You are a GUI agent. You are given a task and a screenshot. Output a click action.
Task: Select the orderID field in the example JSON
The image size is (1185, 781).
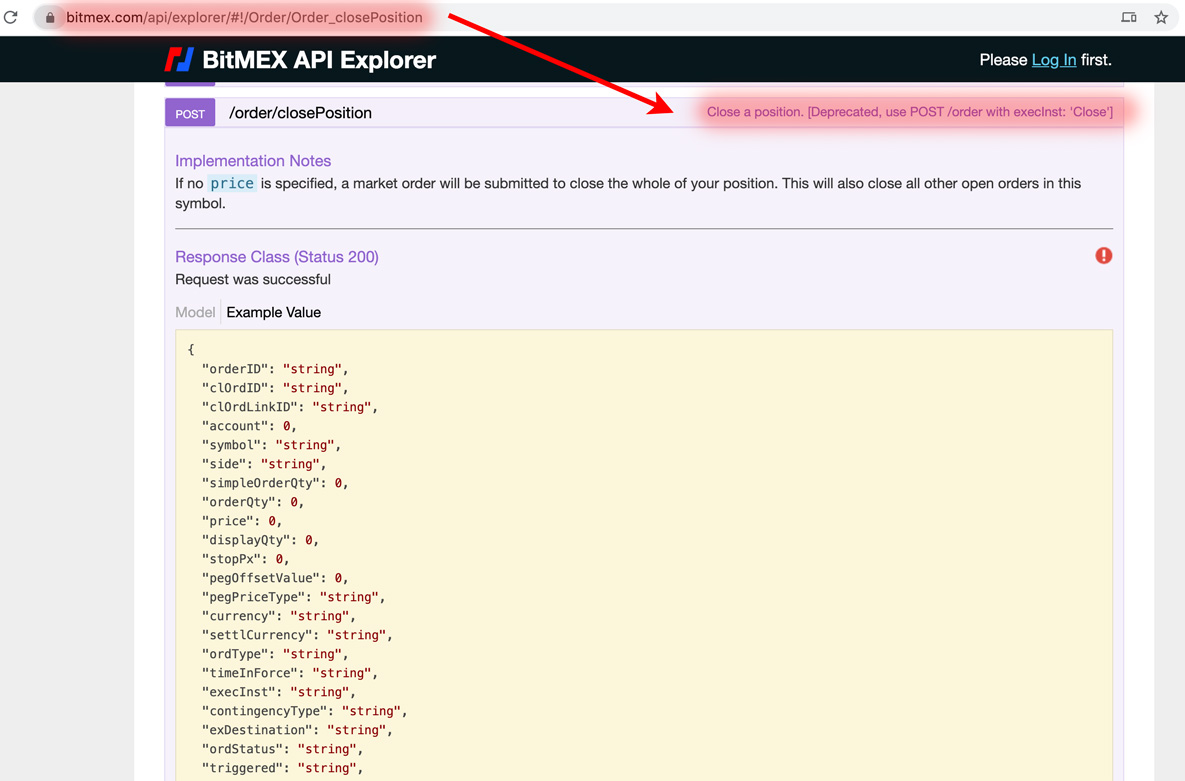tap(237, 368)
